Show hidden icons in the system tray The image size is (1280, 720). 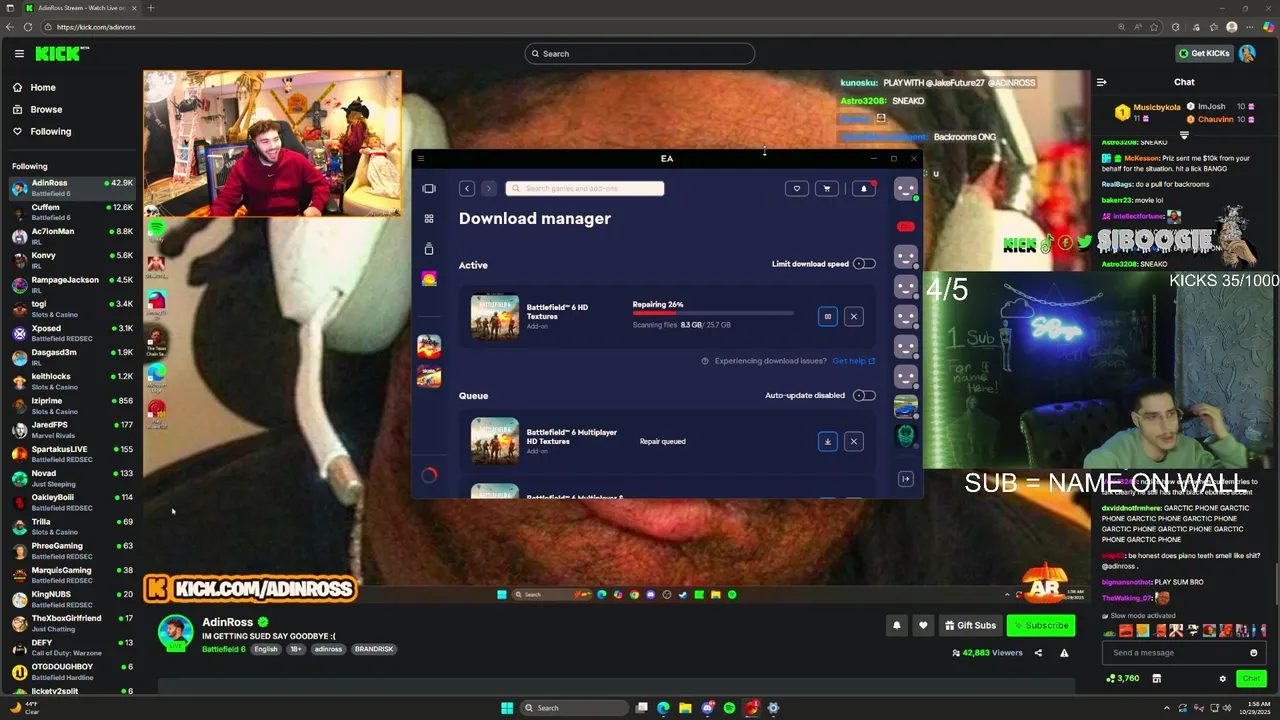[x=1169, y=708]
